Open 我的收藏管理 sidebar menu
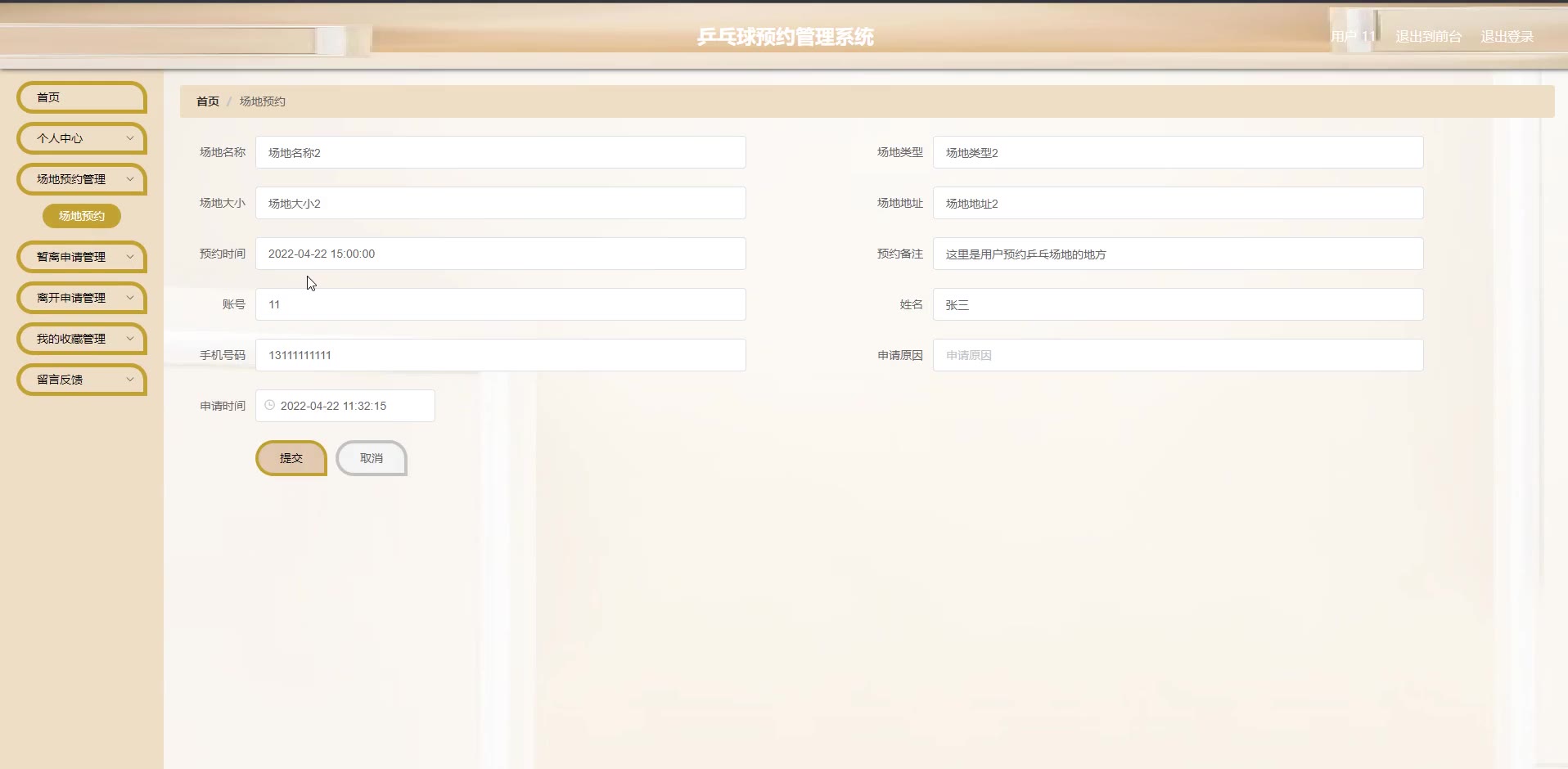This screenshot has height=769, width=1568. [x=82, y=339]
